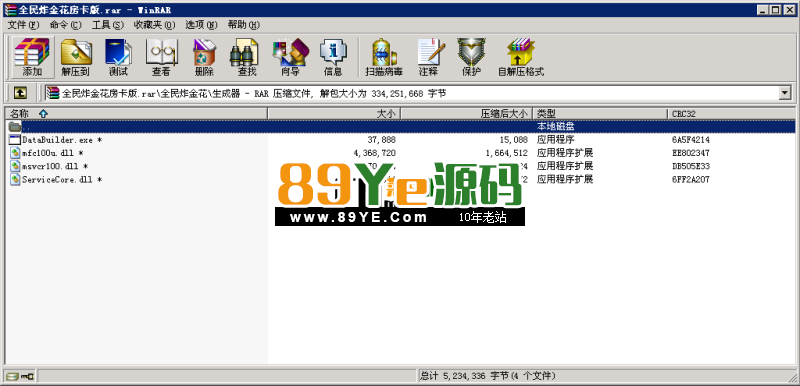The width and height of the screenshot is (800, 386).
Task: Sort by Name (名称) column header
Action: pos(136,114)
